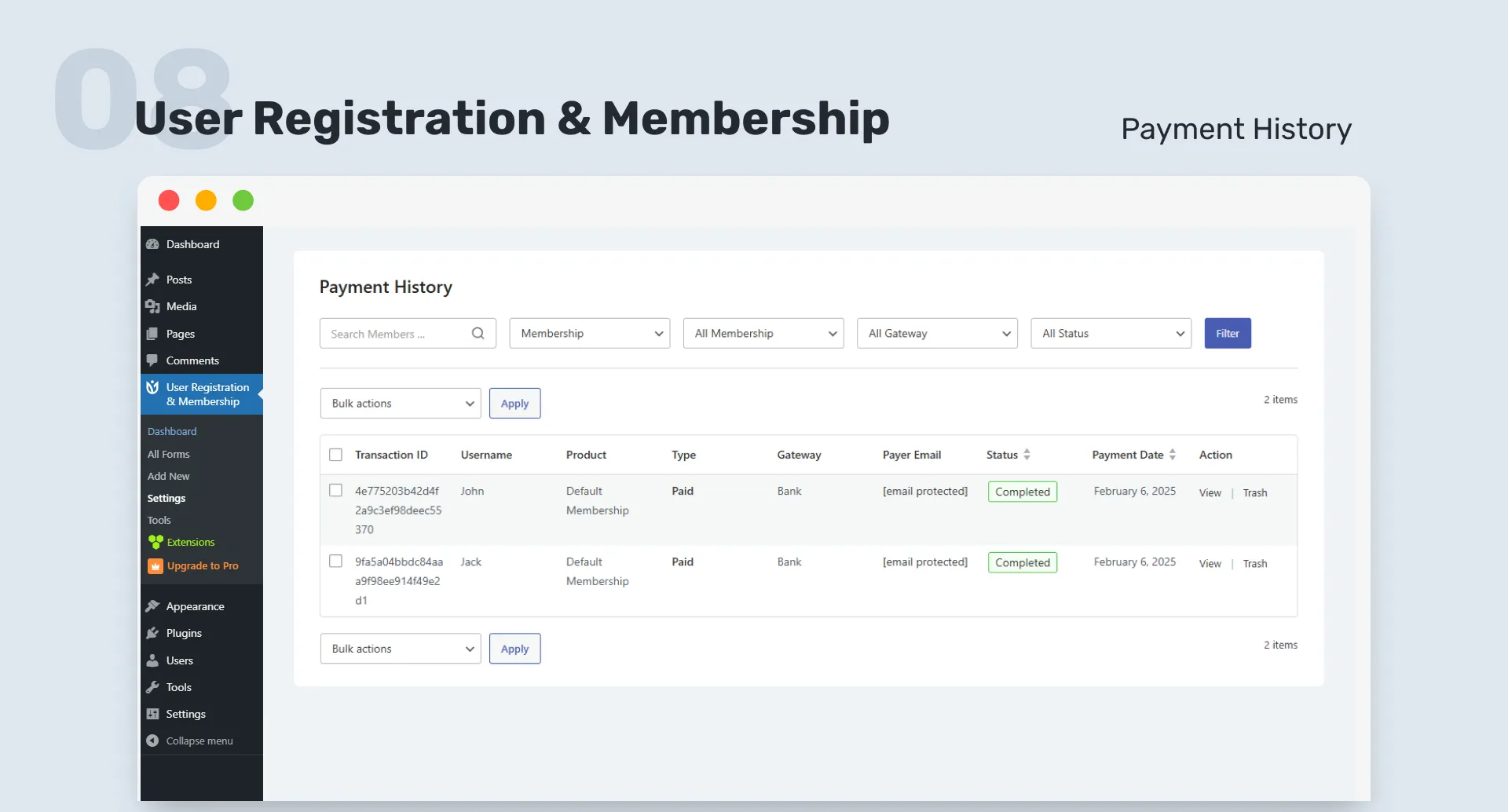Check the box for Jack's transaction
This screenshot has width=1508, height=812.
(x=335, y=561)
